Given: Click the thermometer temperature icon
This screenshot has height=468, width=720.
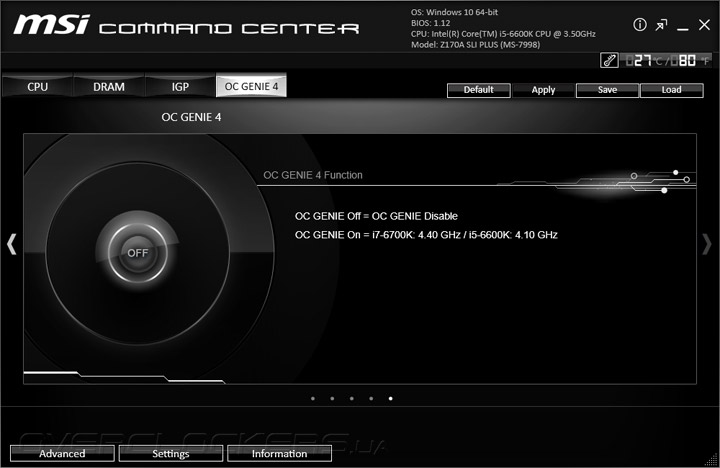Looking at the screenshot, I should click(609, 60).
